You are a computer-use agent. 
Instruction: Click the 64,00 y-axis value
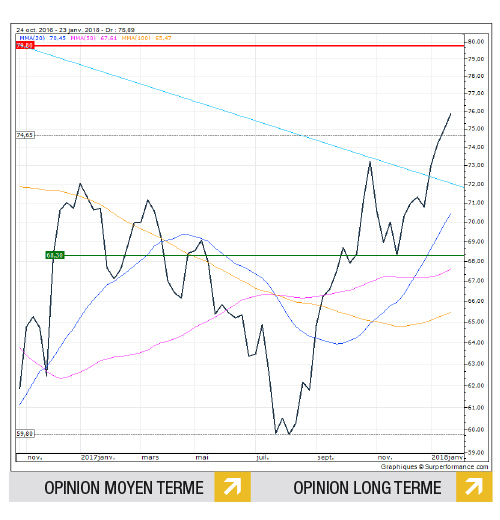476,342
